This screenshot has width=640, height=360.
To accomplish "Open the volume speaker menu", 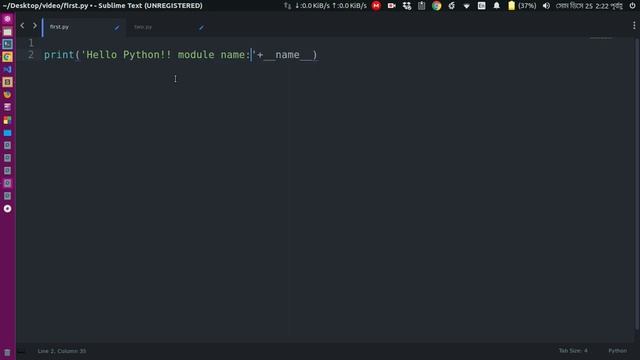I will (x=547, y=6).
